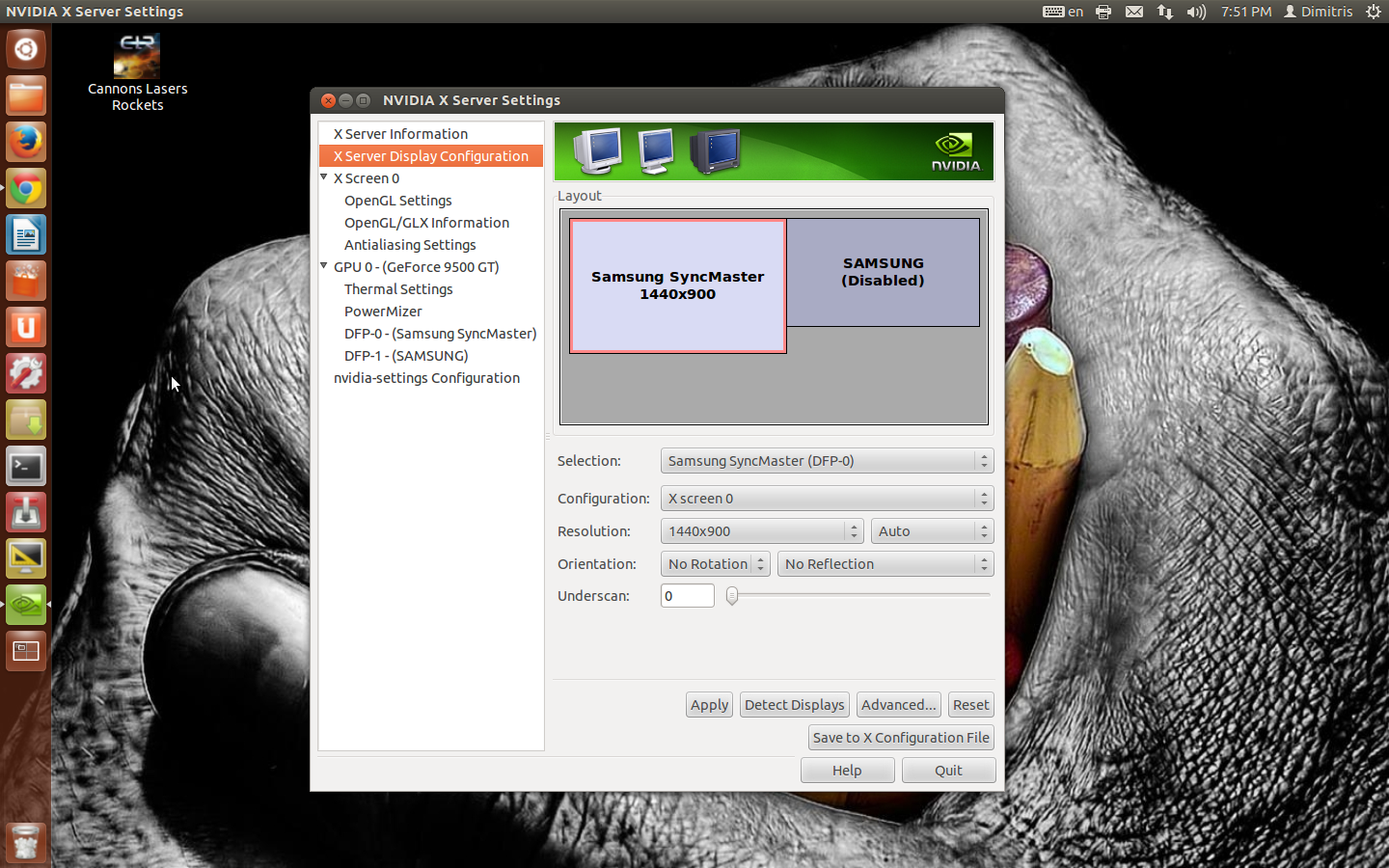
Task: Open System Settings wrench-gear icon
Action: click(26, 373)
